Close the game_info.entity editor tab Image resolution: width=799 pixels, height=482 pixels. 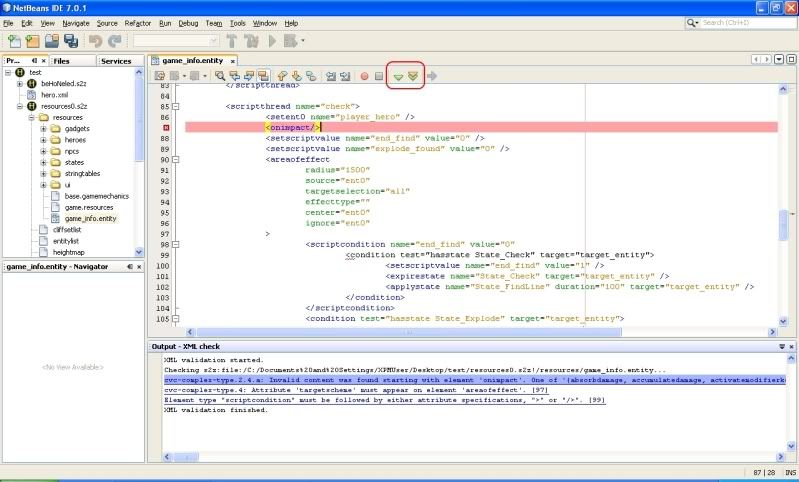233,61
